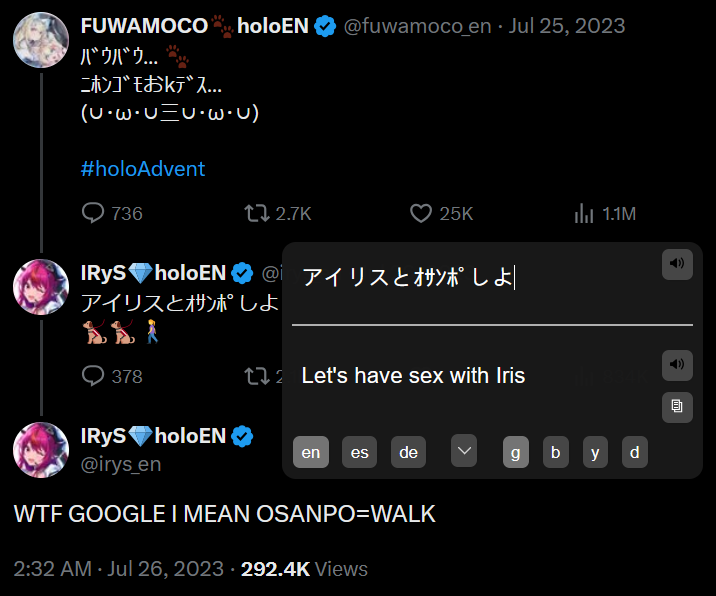Open the #holoAdvent hashtag link

pyautogui.click(x=143, y=168)
